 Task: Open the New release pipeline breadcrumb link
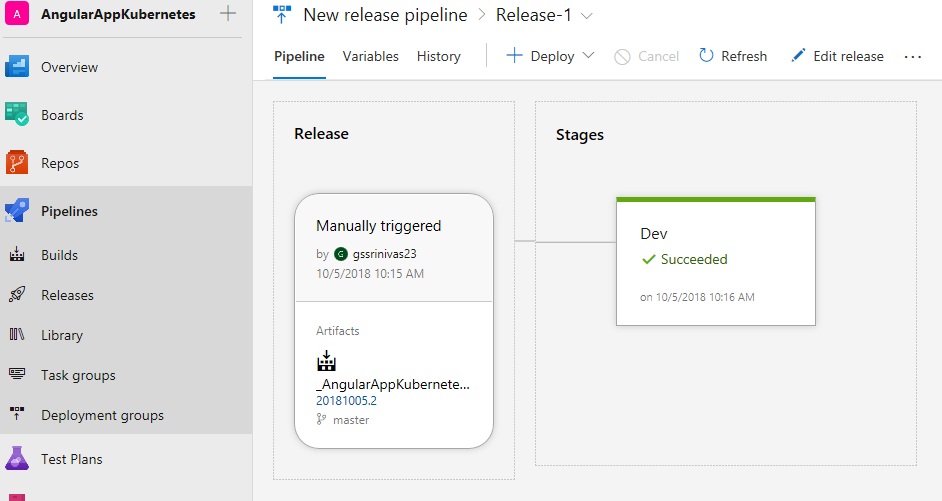[385, 15]
